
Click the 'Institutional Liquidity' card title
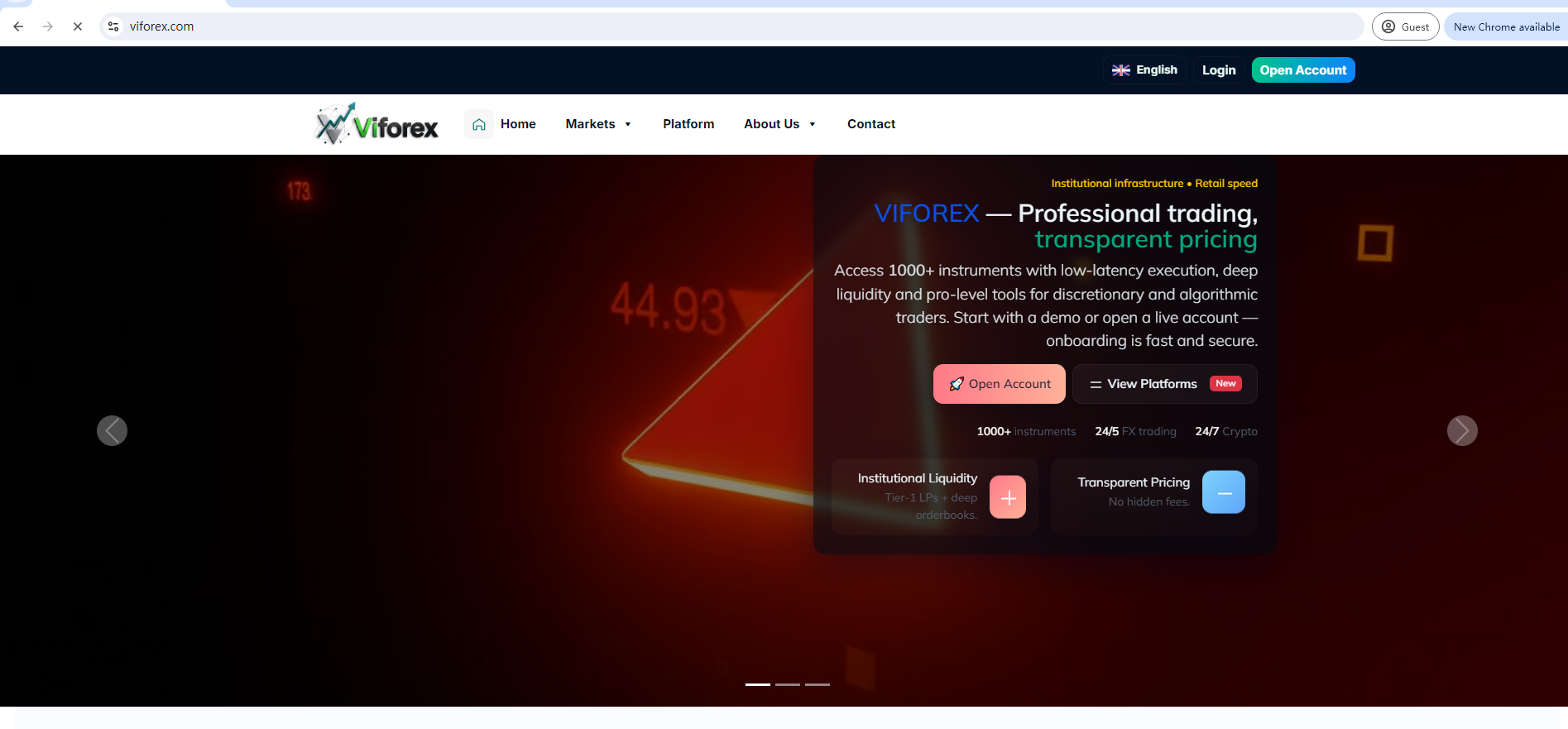[918, 478]
